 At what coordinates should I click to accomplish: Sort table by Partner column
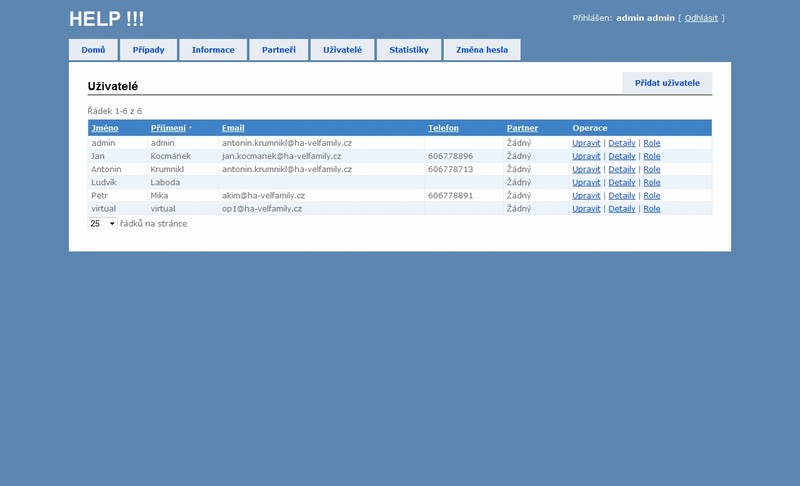click(522, 128)
